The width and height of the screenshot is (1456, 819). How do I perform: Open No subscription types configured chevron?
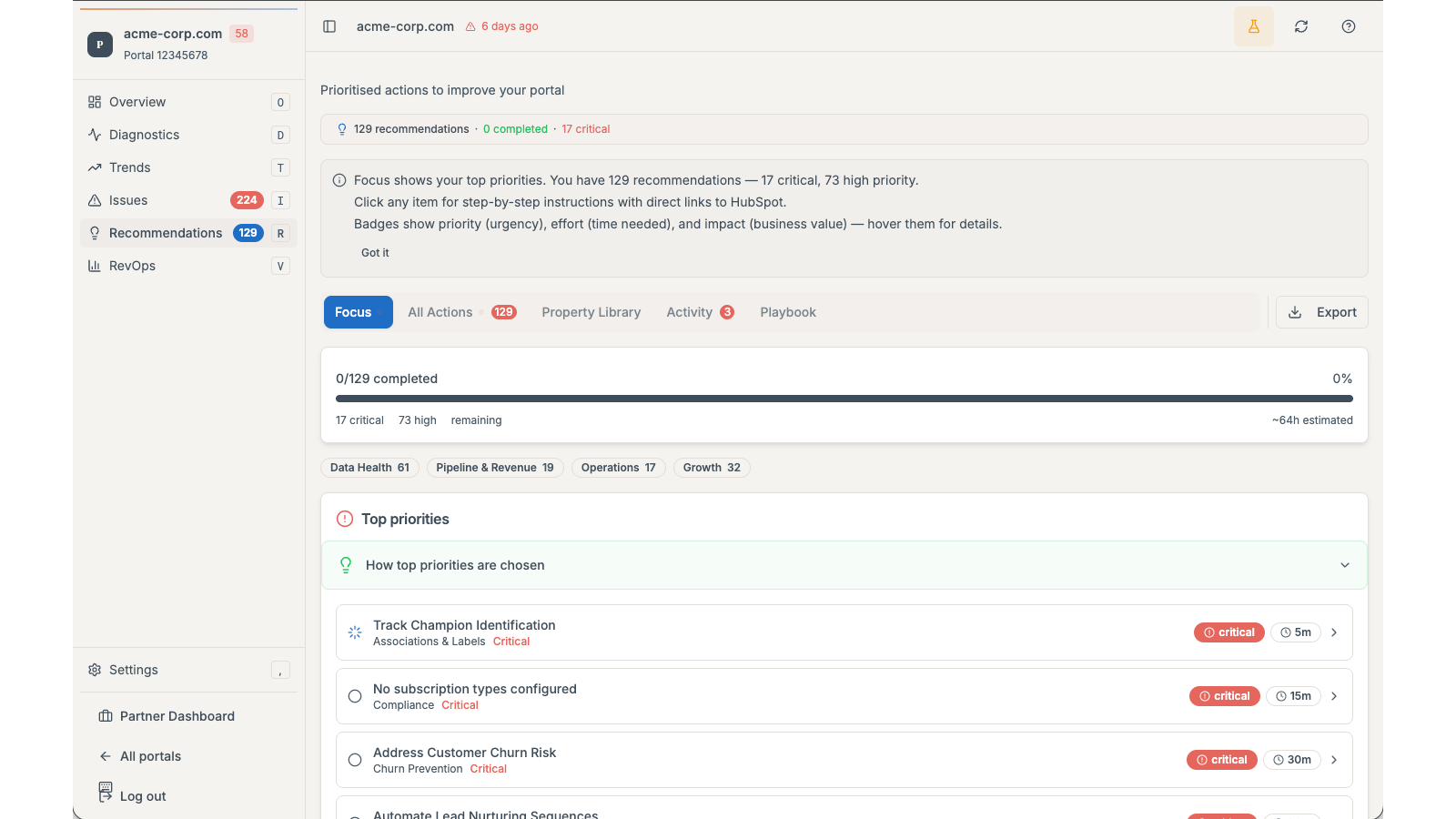coord(1334,696)
